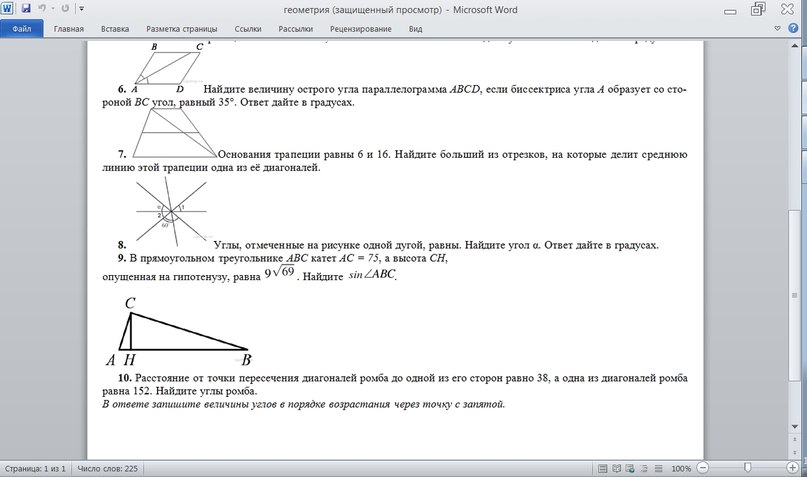The image size is (807, 477).
Task: Repeat the last action with redo icon
Action: (x=65, y=9)
